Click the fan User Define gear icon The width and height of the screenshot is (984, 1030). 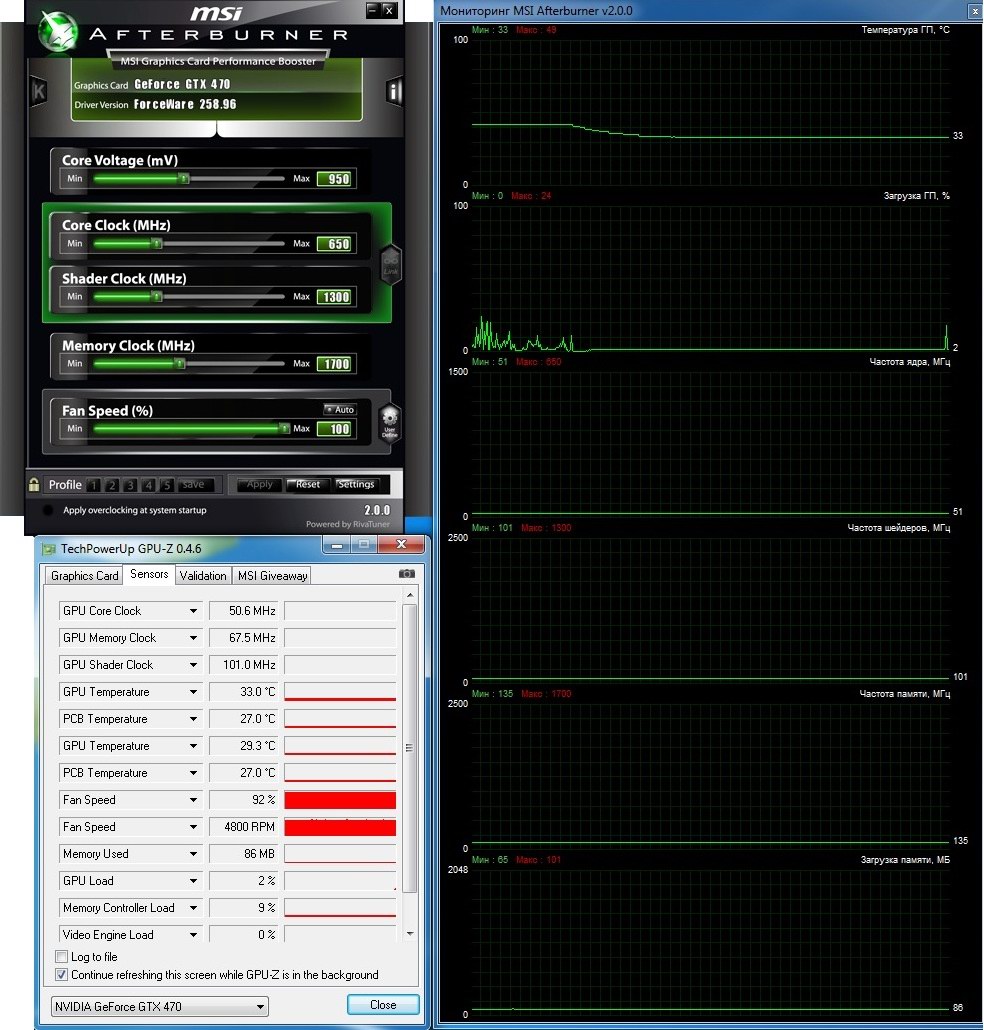[390, 421]
